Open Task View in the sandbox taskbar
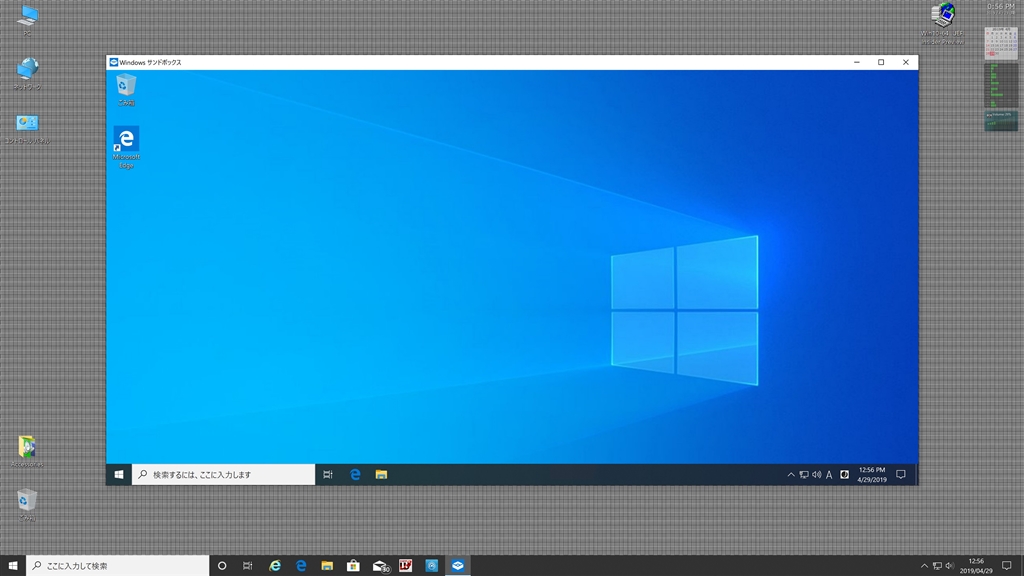 tap(328, 475)
